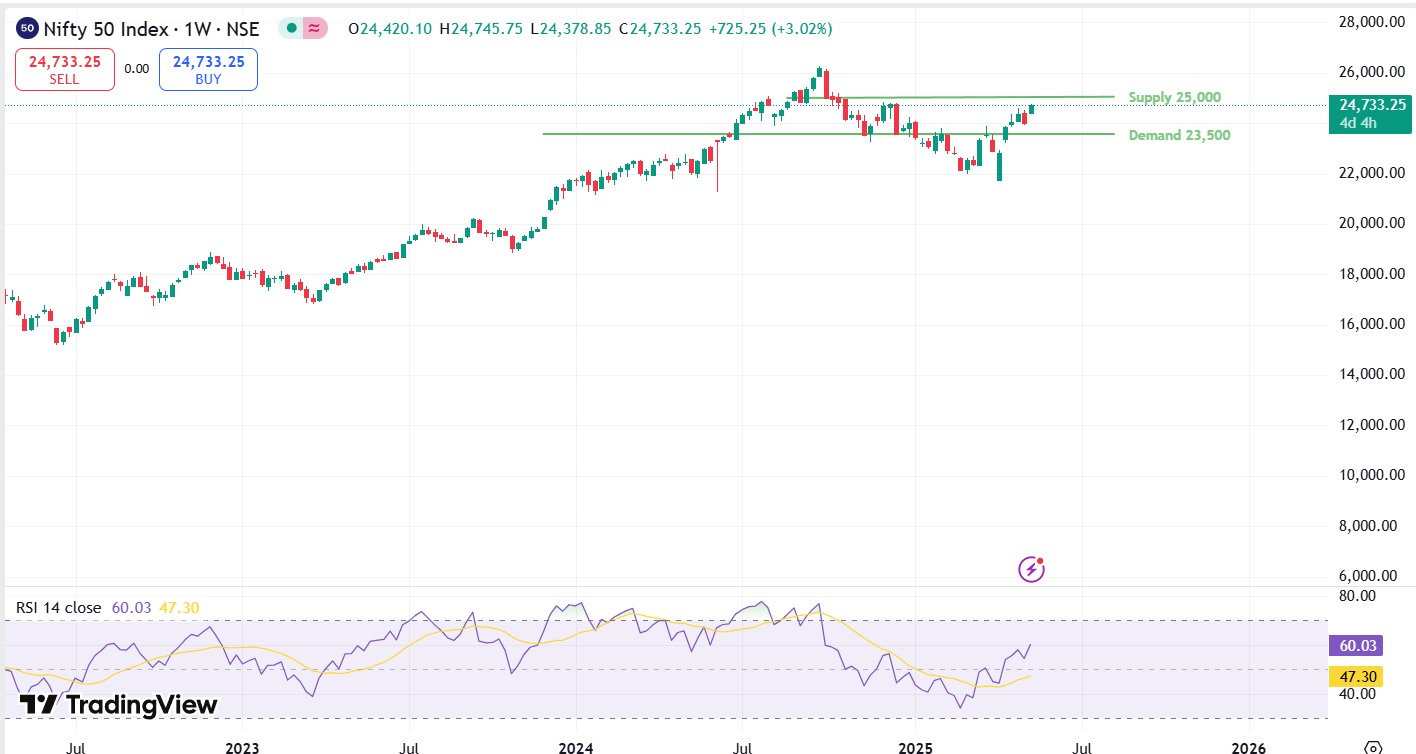
Task: Click the High value H24,745.75
Action: (481, 29)
